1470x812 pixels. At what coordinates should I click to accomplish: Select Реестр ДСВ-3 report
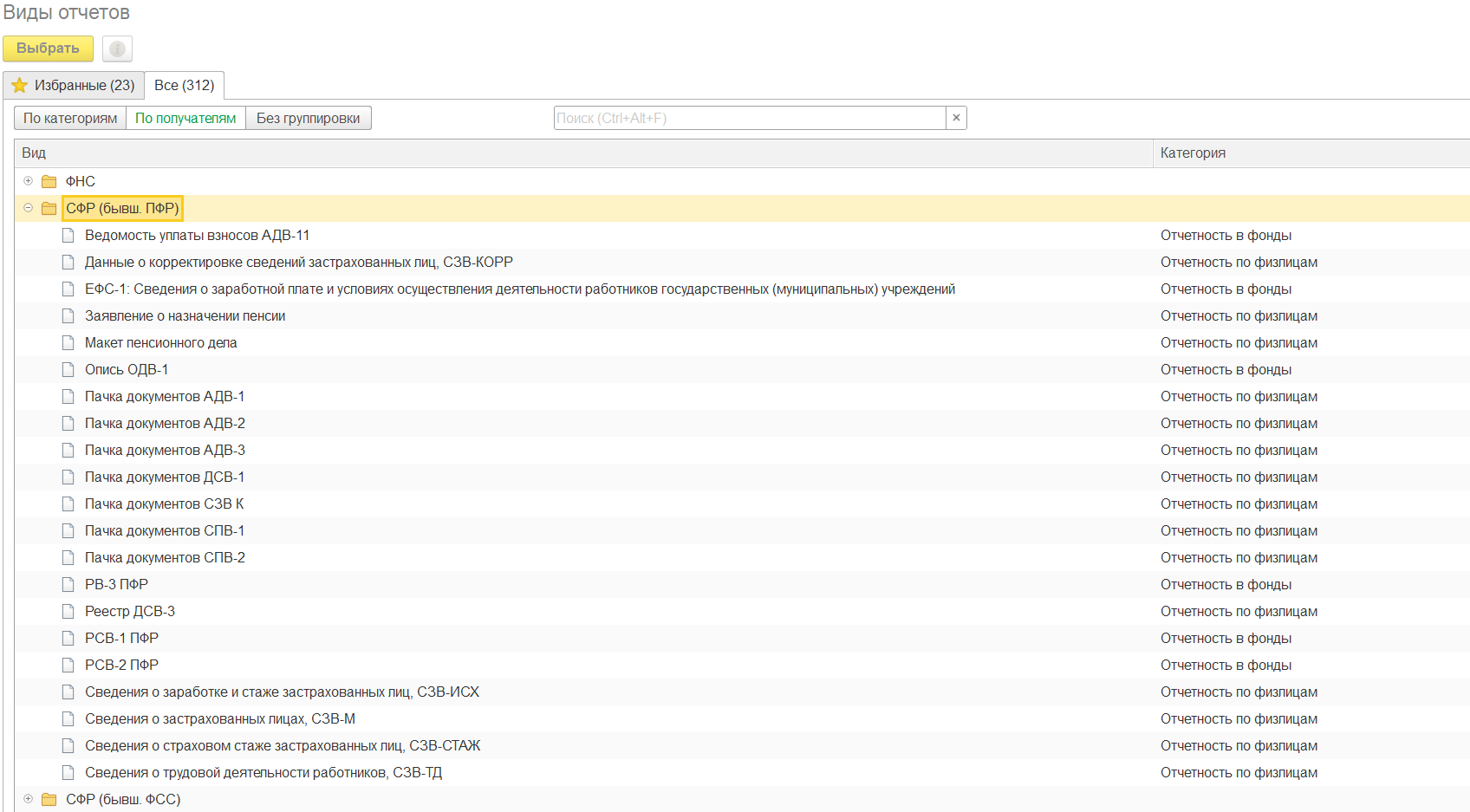pyautogui.click(x=130, y=611)
